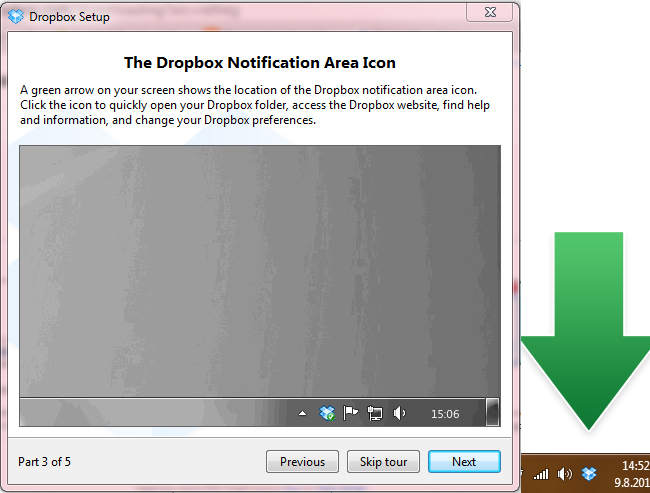Click the 15:06 clock in the preview
The image size is (650, 493).
pos(445,413)
